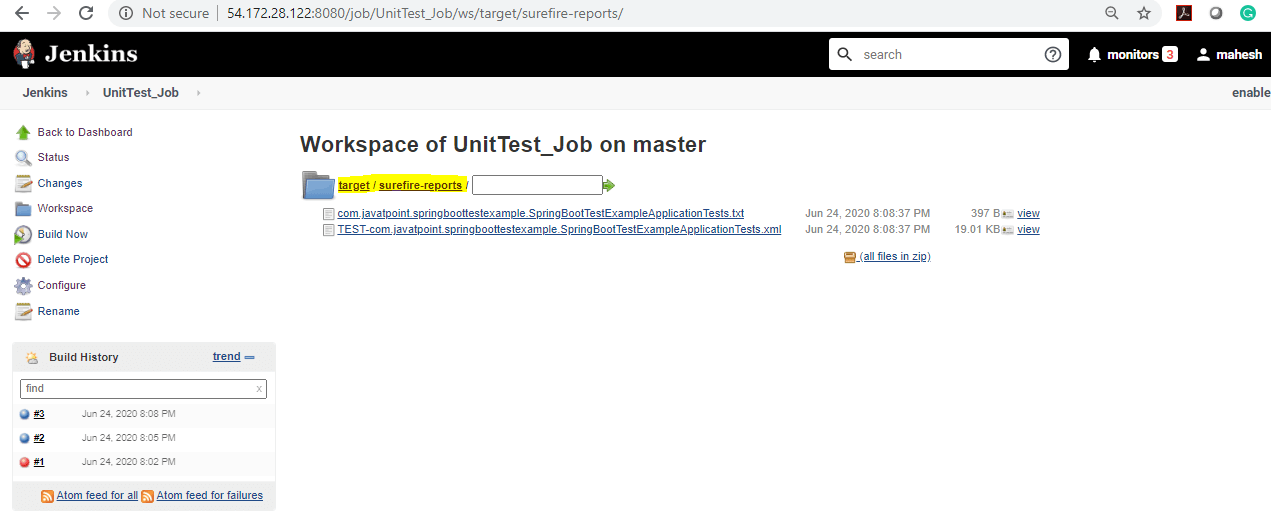Click the search help question-mark icon
1271x521 pixels.
[1053, 54]
